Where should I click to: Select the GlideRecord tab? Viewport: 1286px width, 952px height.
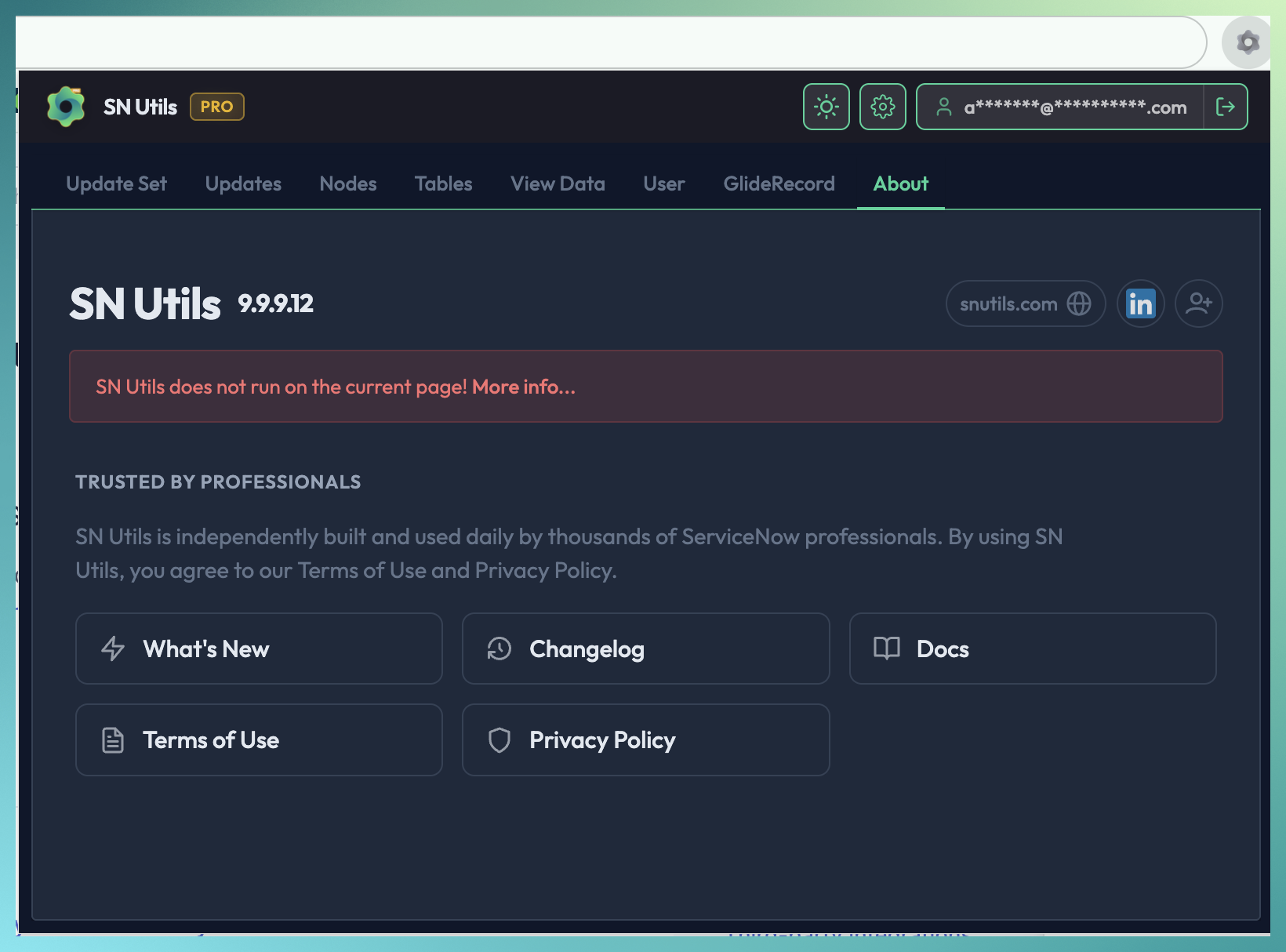pos(779,184)
